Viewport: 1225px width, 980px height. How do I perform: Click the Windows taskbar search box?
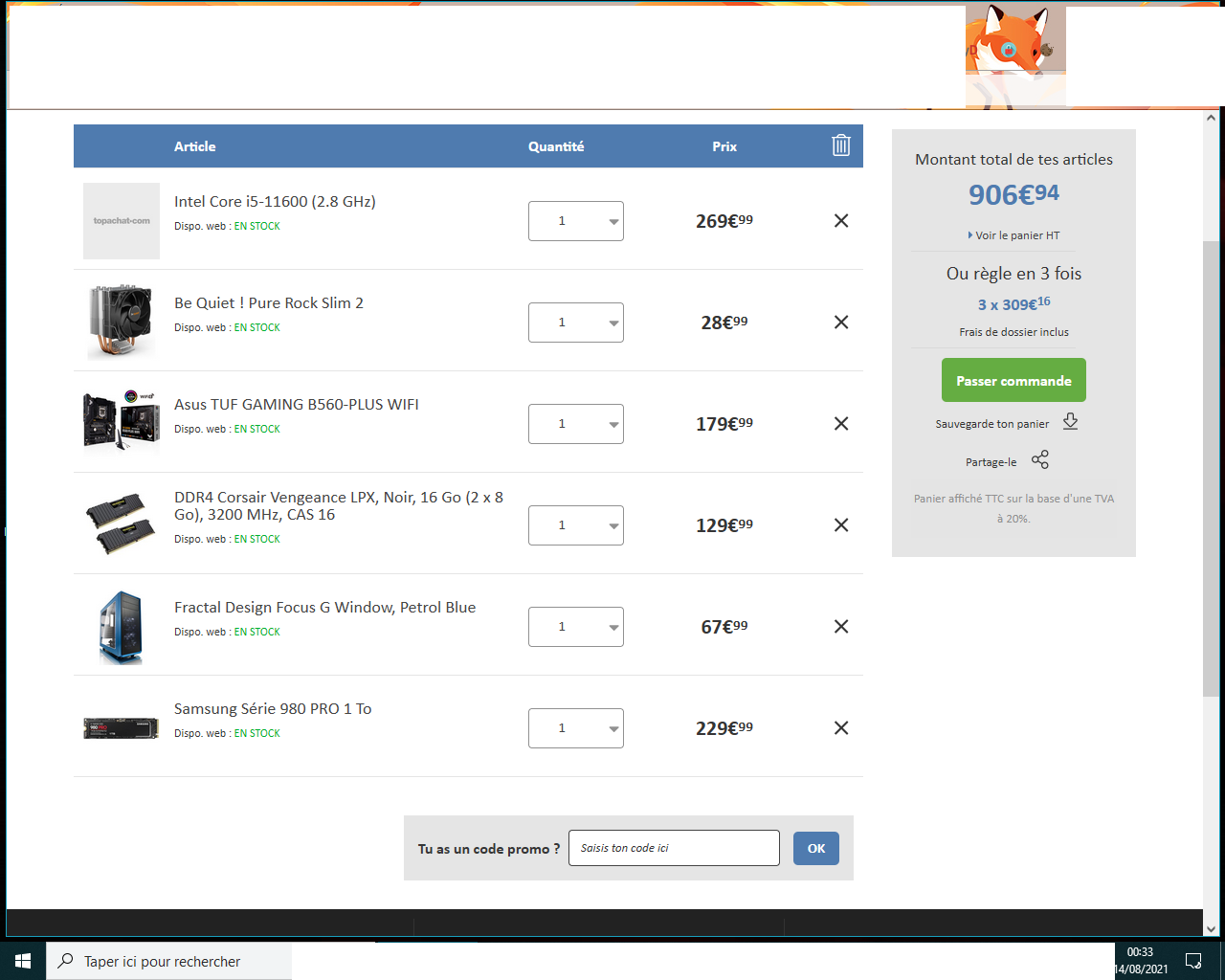(x=168, y=961)
